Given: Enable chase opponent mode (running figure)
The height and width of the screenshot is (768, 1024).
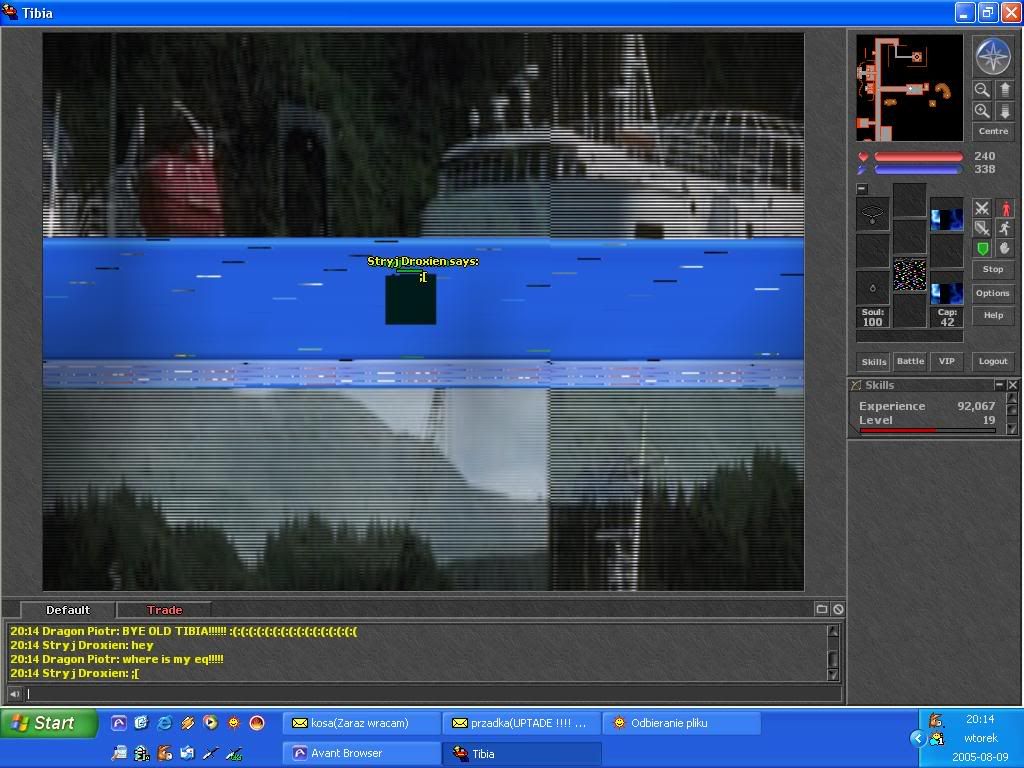Looking at the screenshot, I should [x=1004, y=229].
